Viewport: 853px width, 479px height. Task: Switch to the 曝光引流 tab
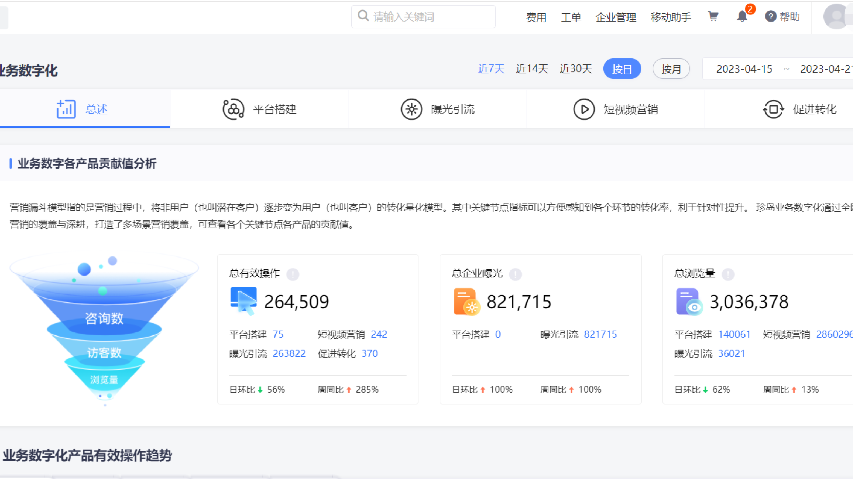[x=437, y=109]
